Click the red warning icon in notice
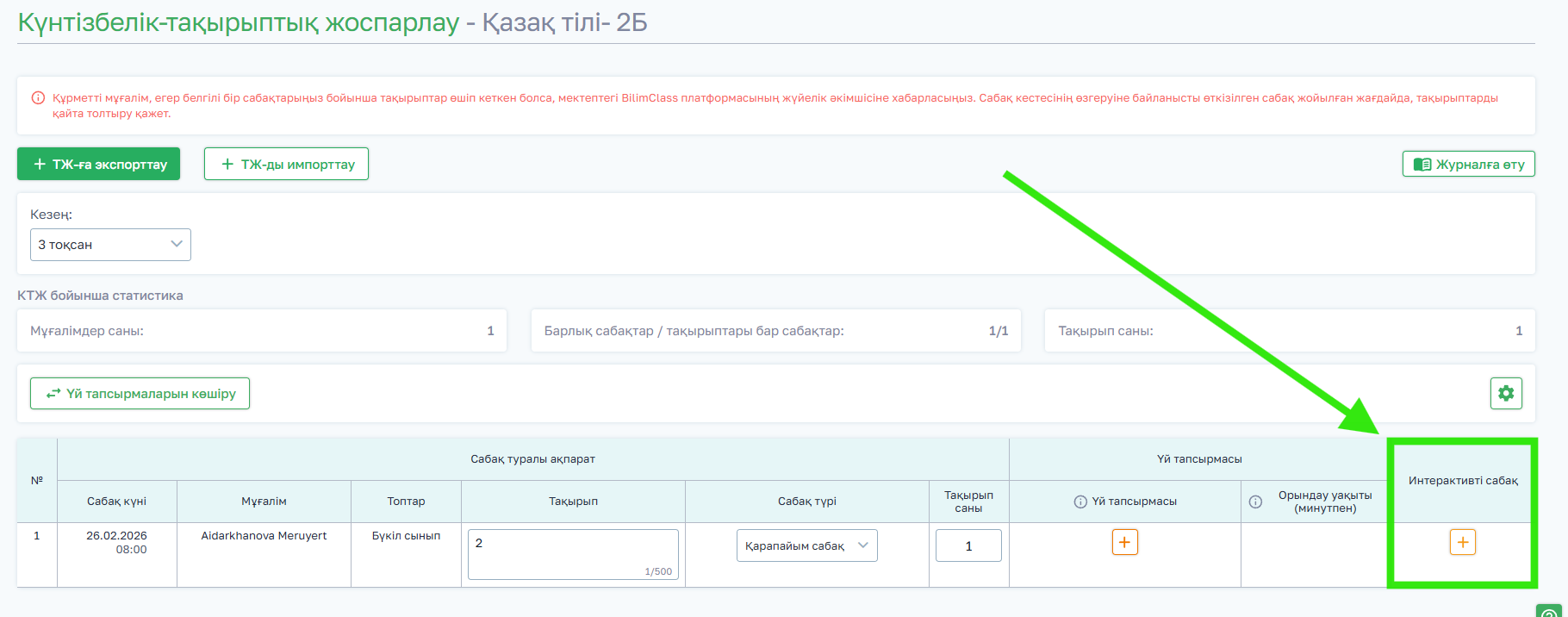The height and width of the screenshot is (617, 1568). 38,98
